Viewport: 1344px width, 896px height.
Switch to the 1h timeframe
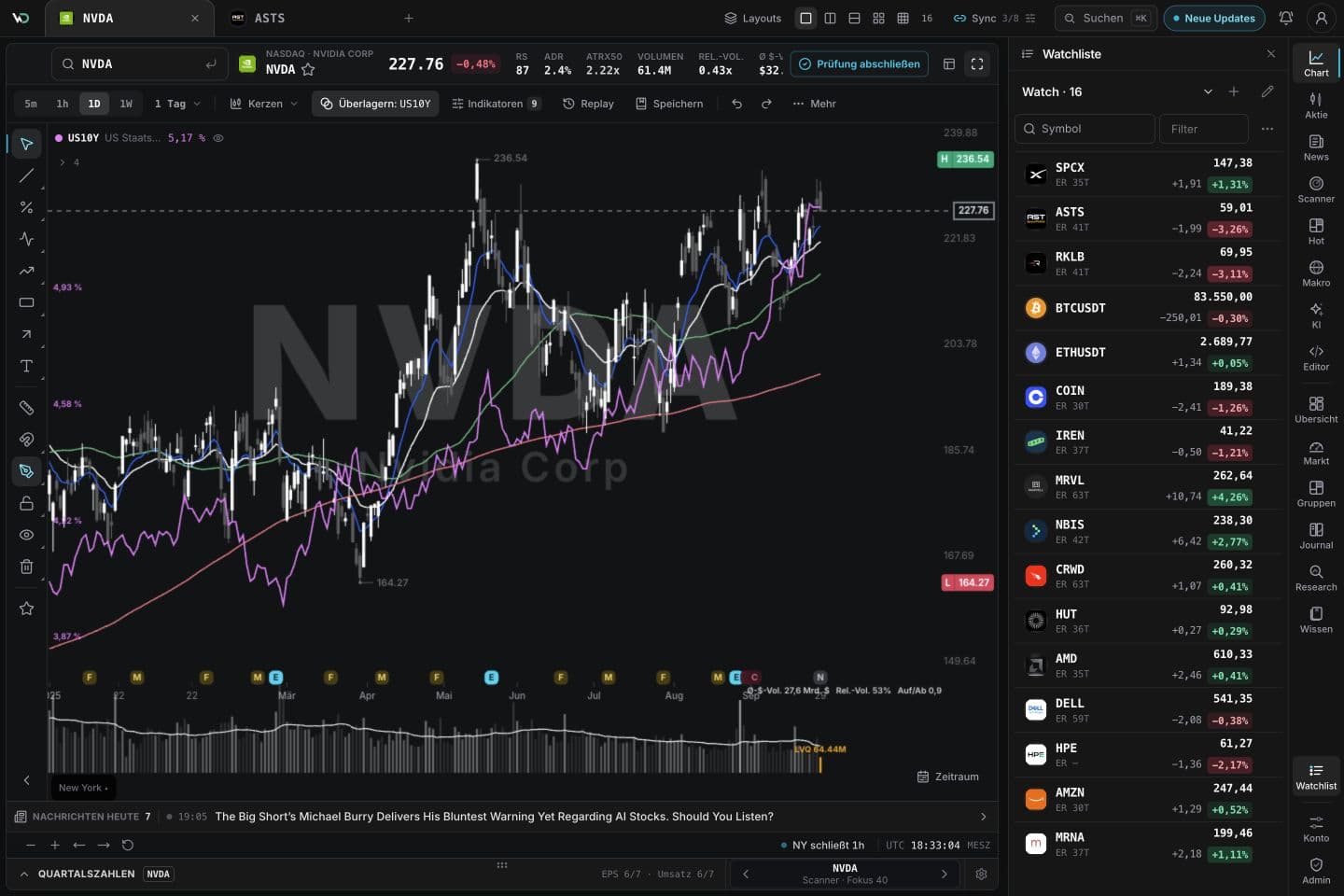click(63, 104)
